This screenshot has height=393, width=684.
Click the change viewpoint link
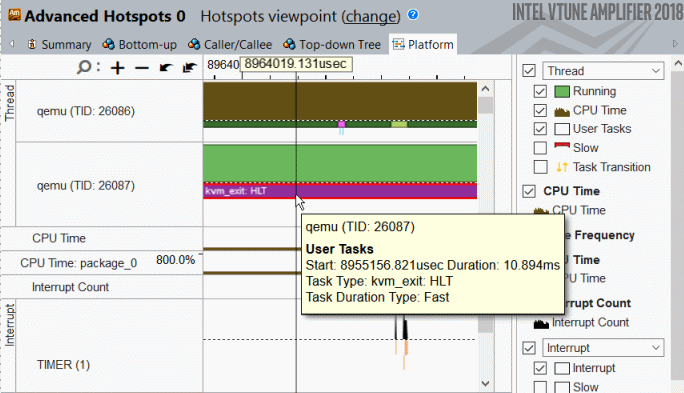point(371,17)
